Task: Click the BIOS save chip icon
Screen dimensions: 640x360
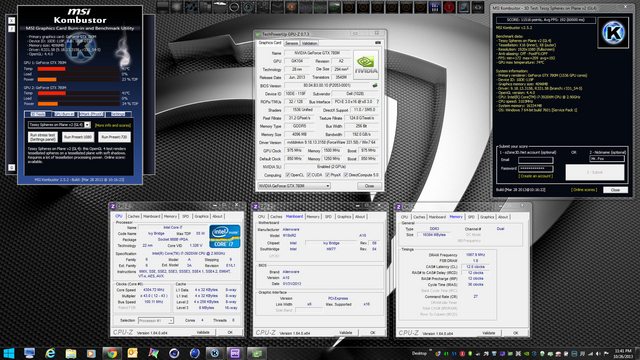Action: coord(375,85)
